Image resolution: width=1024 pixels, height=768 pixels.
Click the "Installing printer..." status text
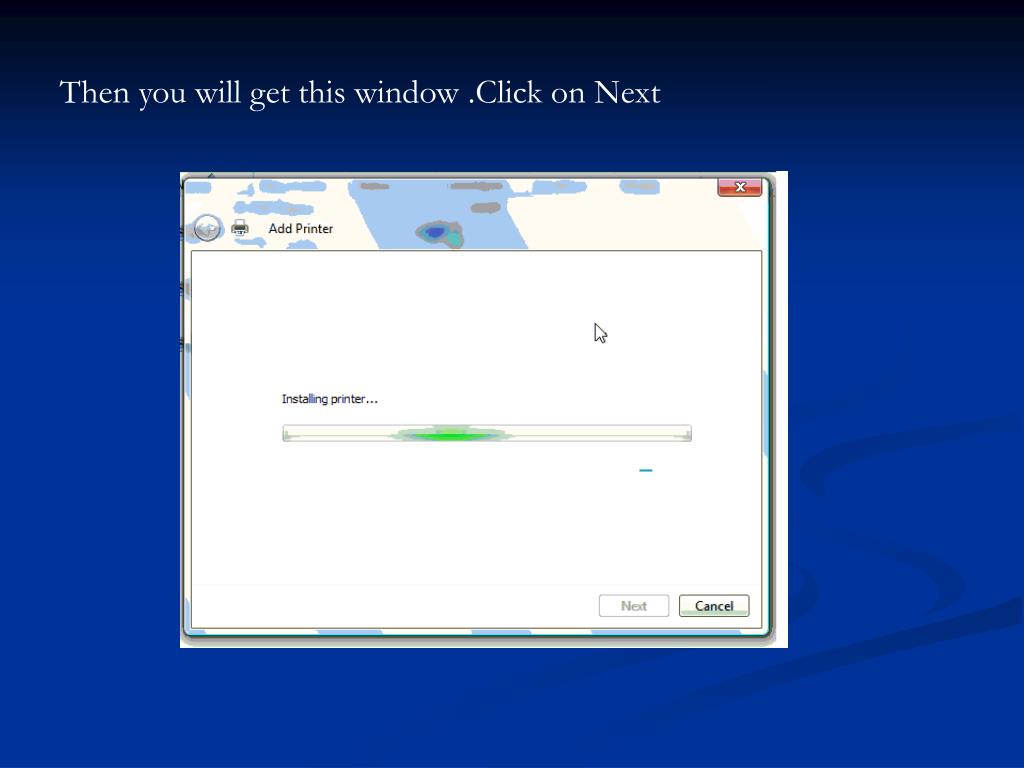click(x=330, y=399)
